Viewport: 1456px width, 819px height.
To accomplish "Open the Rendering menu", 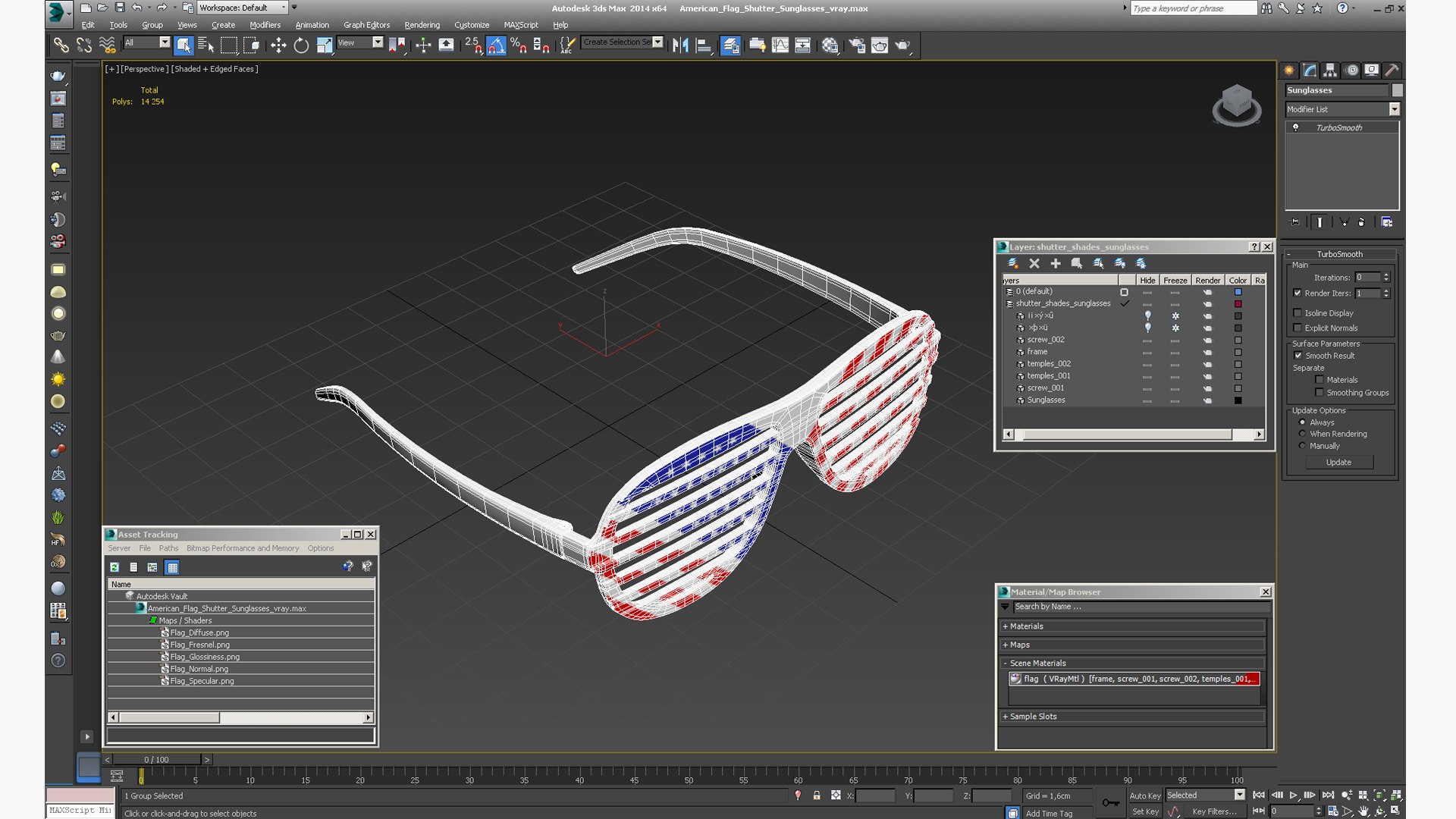I will 422,25.
